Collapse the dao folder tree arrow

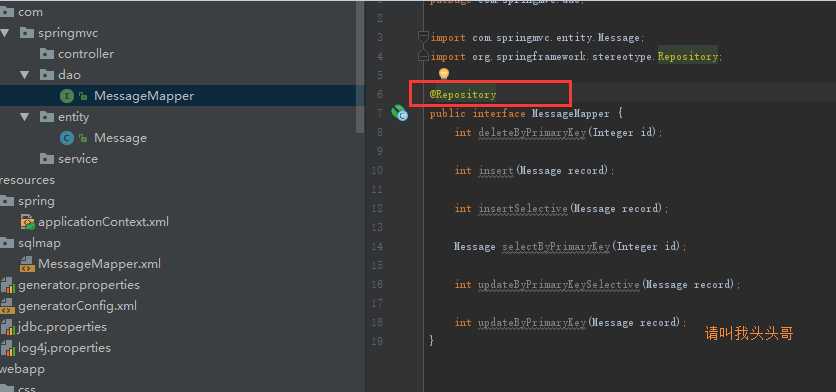[x=25, y=75]
